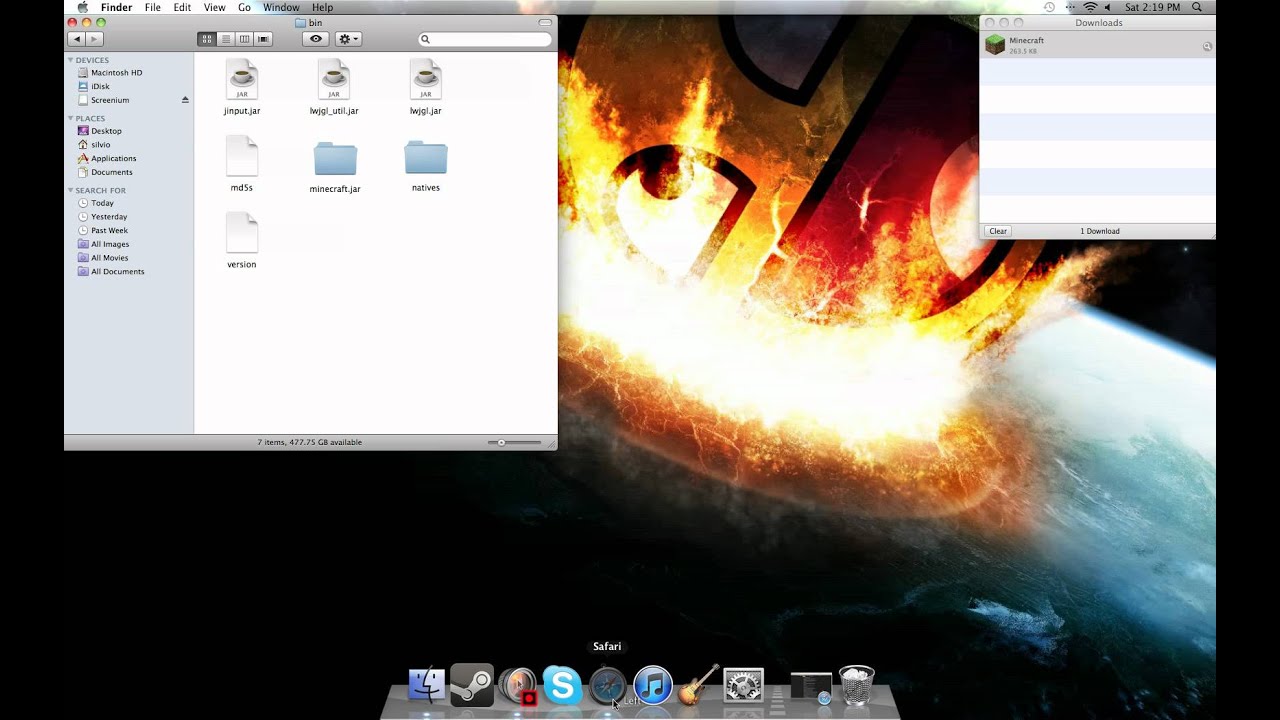Launch iTunes from the Dock
The image size is (1280, 720).
point(653,686)
